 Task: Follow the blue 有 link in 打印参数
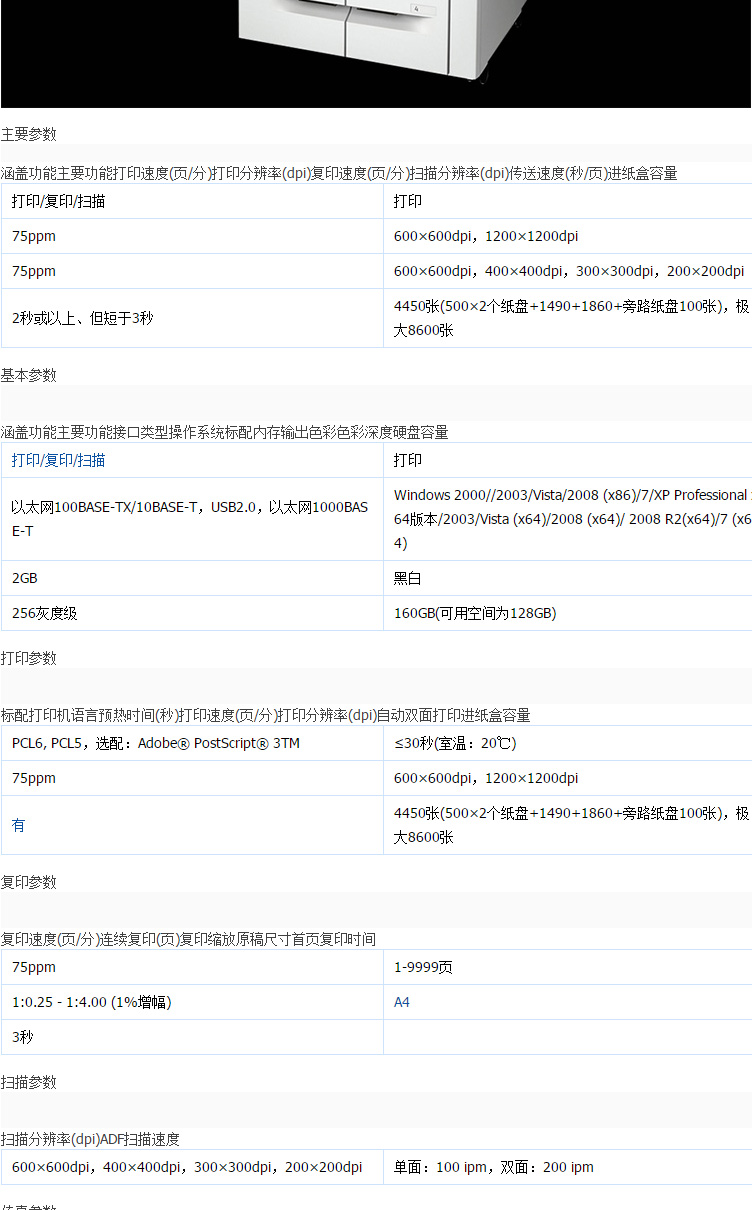tap(18, 825)
